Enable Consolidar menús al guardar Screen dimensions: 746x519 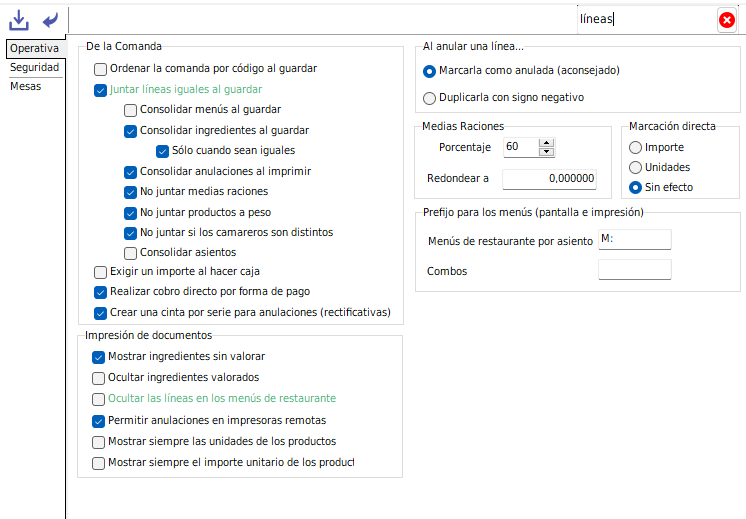(130, 110)
